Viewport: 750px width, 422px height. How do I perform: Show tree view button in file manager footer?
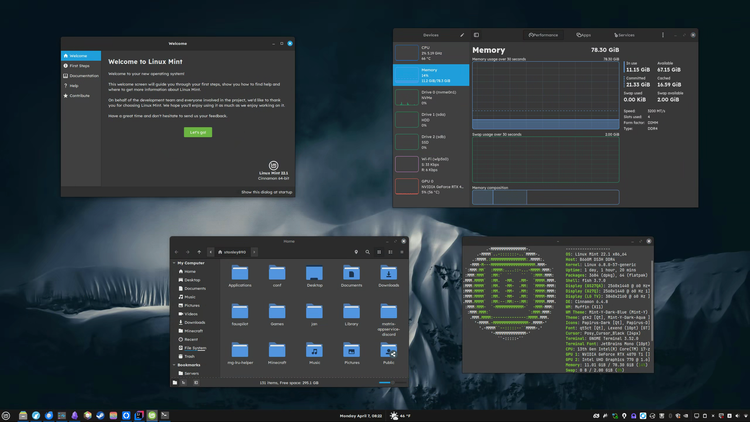pyautogui.click(x=184, y=382)
